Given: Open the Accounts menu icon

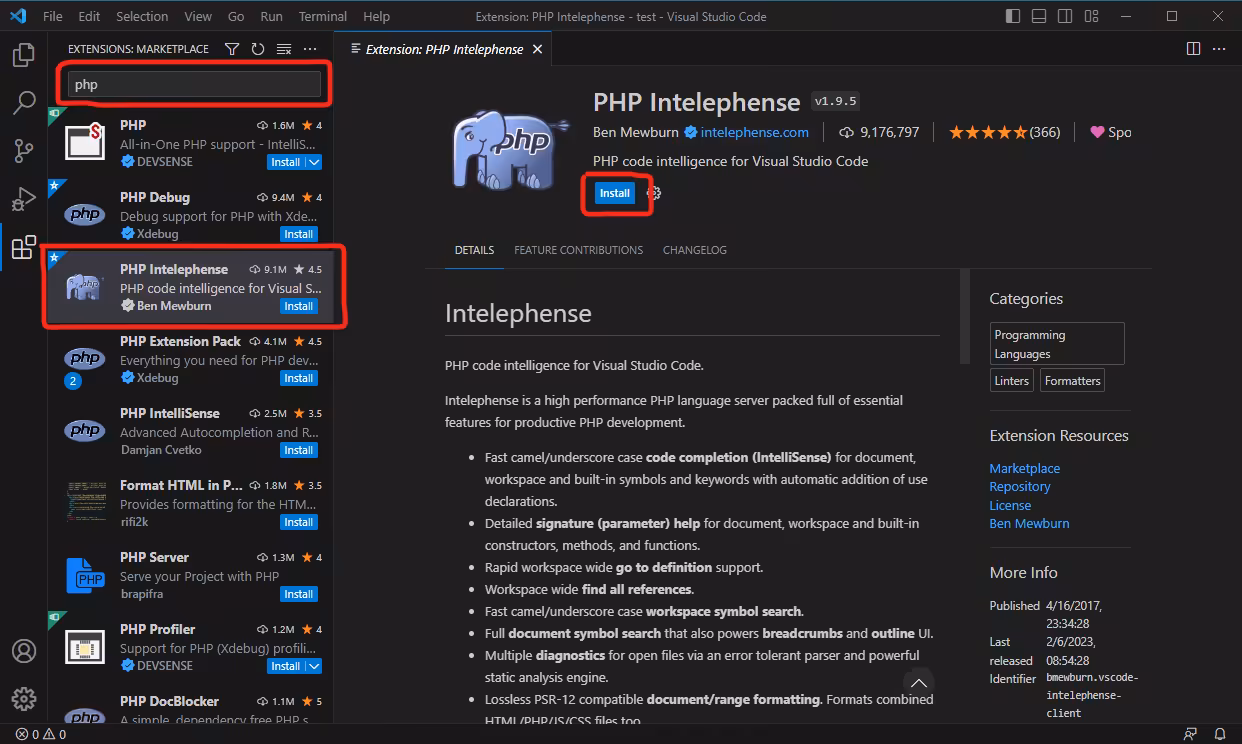Looking at the screenshot, I should click(x=23, y=650).
